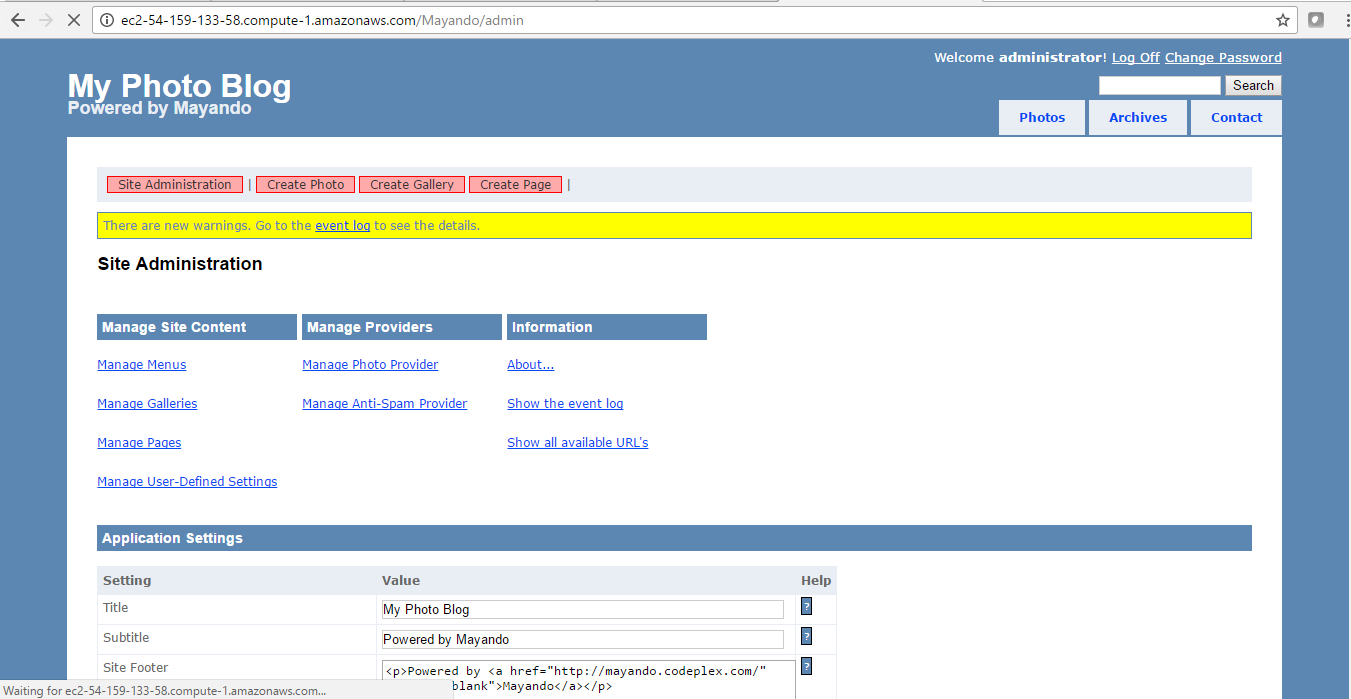Open Manage Menus link
Viewport: 1351px width, 699px height.
pos(141,365)
